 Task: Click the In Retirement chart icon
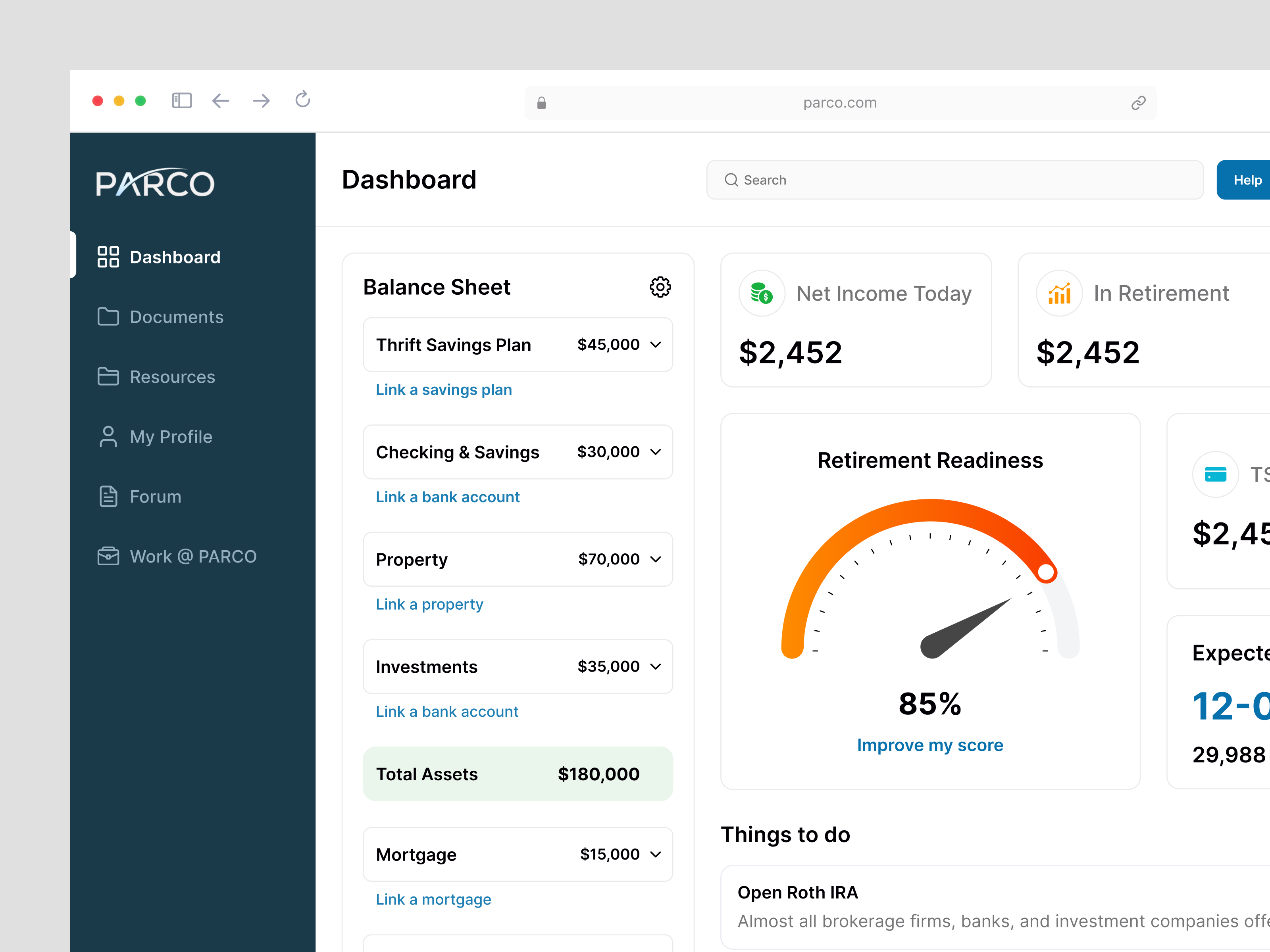tap(1059, 293)
